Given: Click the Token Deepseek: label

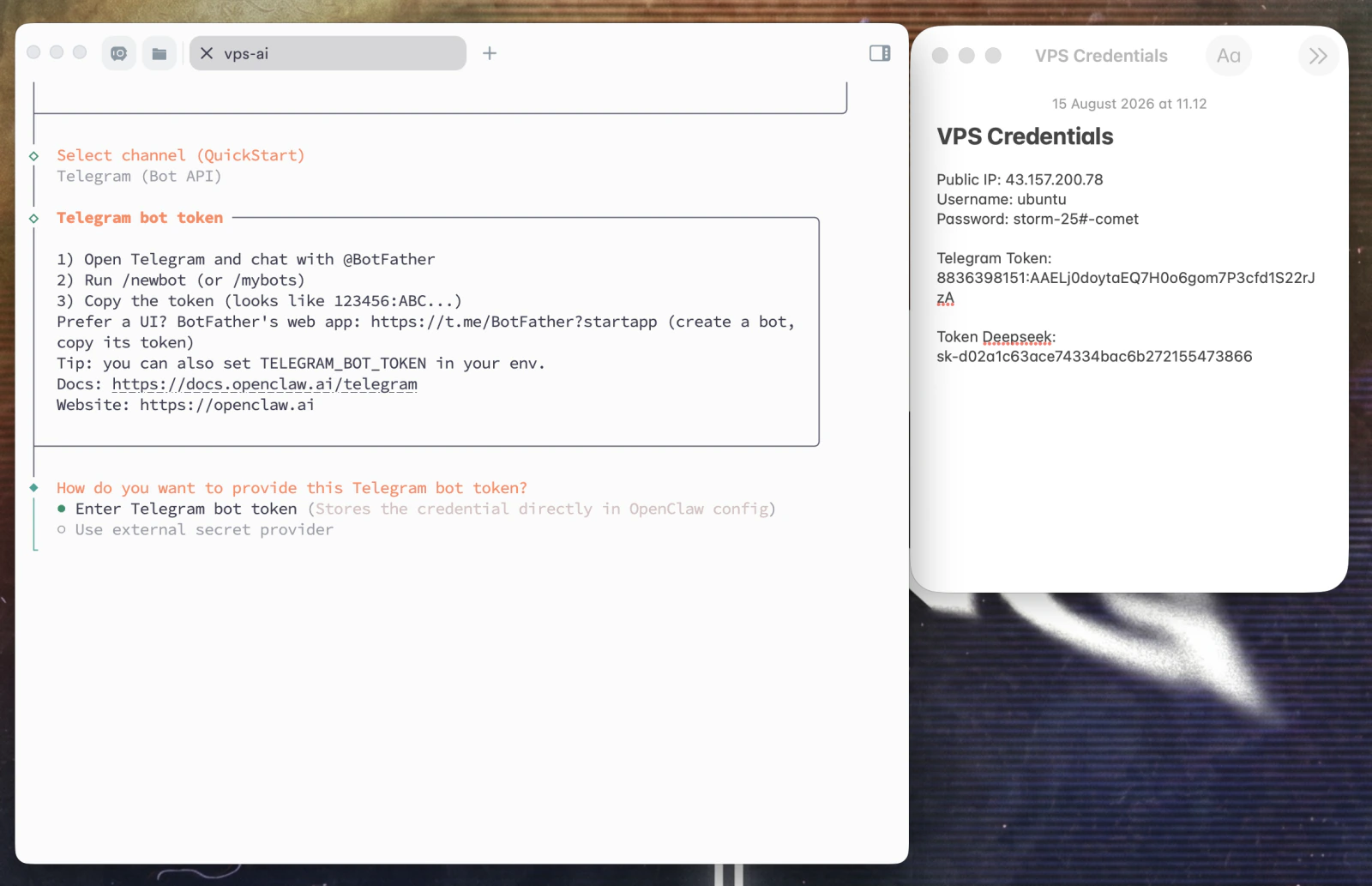Looking at the screenshot, I should 996,337.
